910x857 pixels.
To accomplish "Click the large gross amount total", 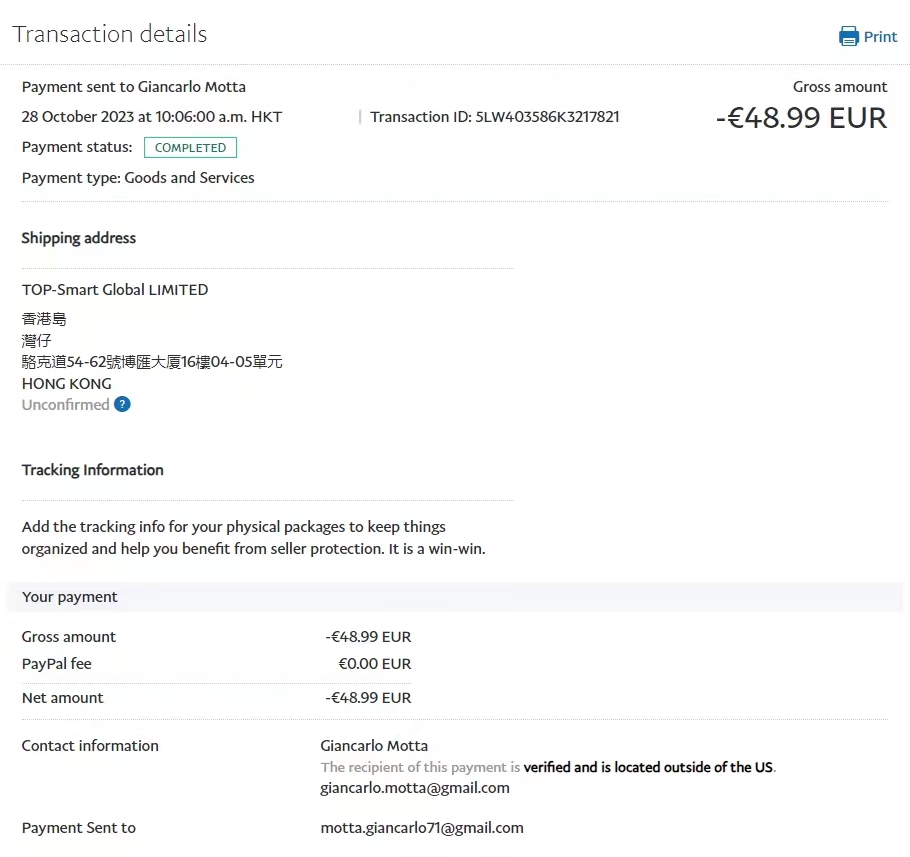I will [x=801, y=118].
